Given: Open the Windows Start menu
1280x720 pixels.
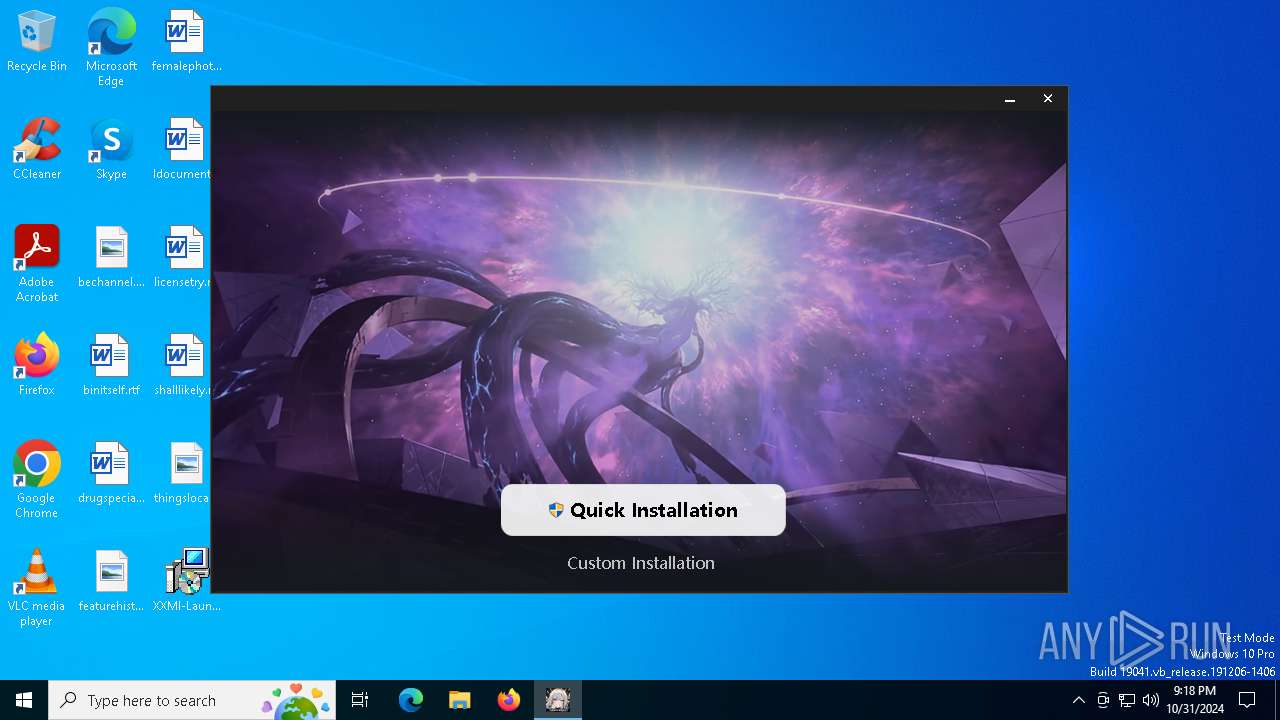Looking at the screenshot, I should pyautogui.click(x=24, y=700).
